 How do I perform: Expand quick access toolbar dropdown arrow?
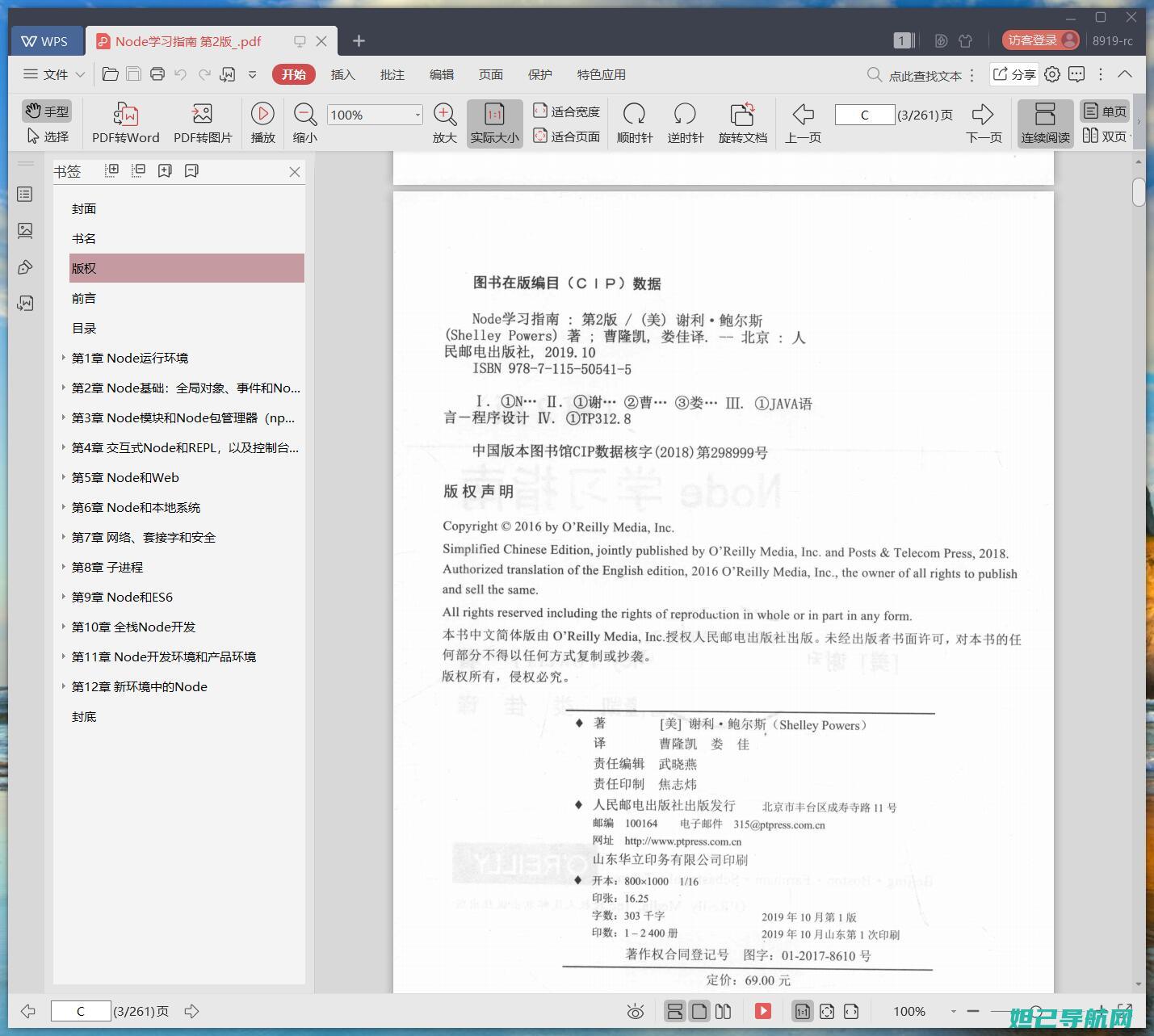253,74
